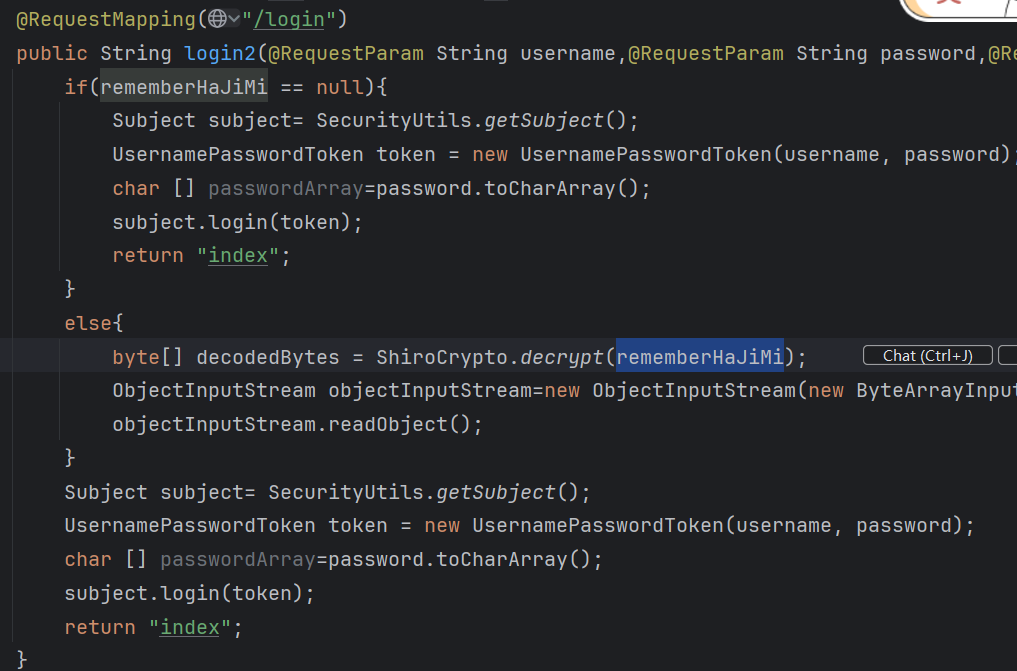The width and height of the screenshot is (1017, 671).
Task: Click the partial button right of Chat
Action: pyautogui.click(x=1006, y=355)
